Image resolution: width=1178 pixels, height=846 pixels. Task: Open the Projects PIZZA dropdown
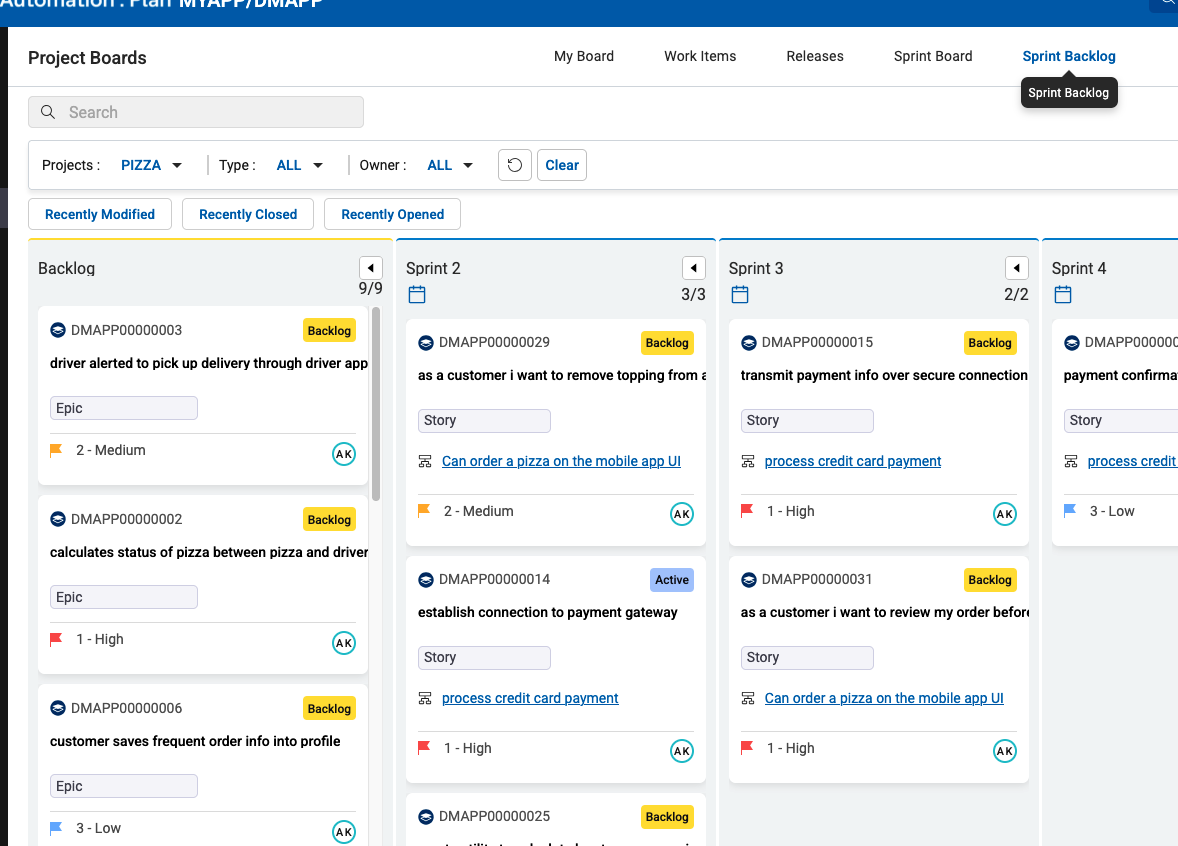tap(152, 165)
